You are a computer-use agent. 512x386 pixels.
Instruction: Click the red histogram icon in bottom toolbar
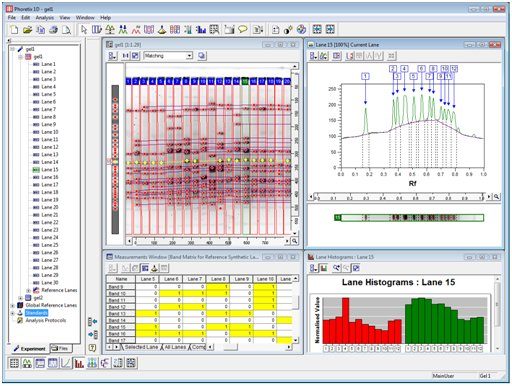(79, 363)
